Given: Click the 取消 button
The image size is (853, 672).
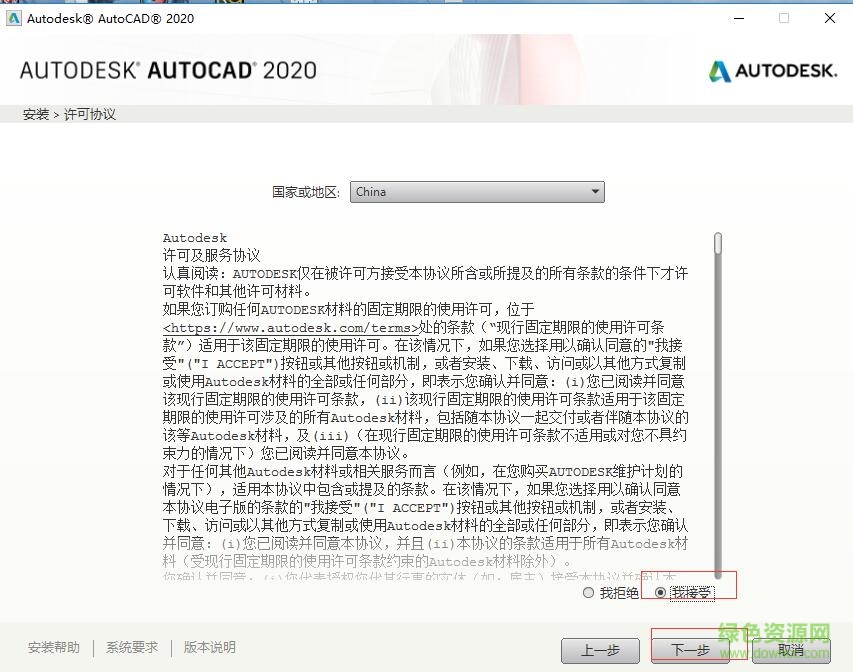Looking at the screenshot, I should coord(789,651).
